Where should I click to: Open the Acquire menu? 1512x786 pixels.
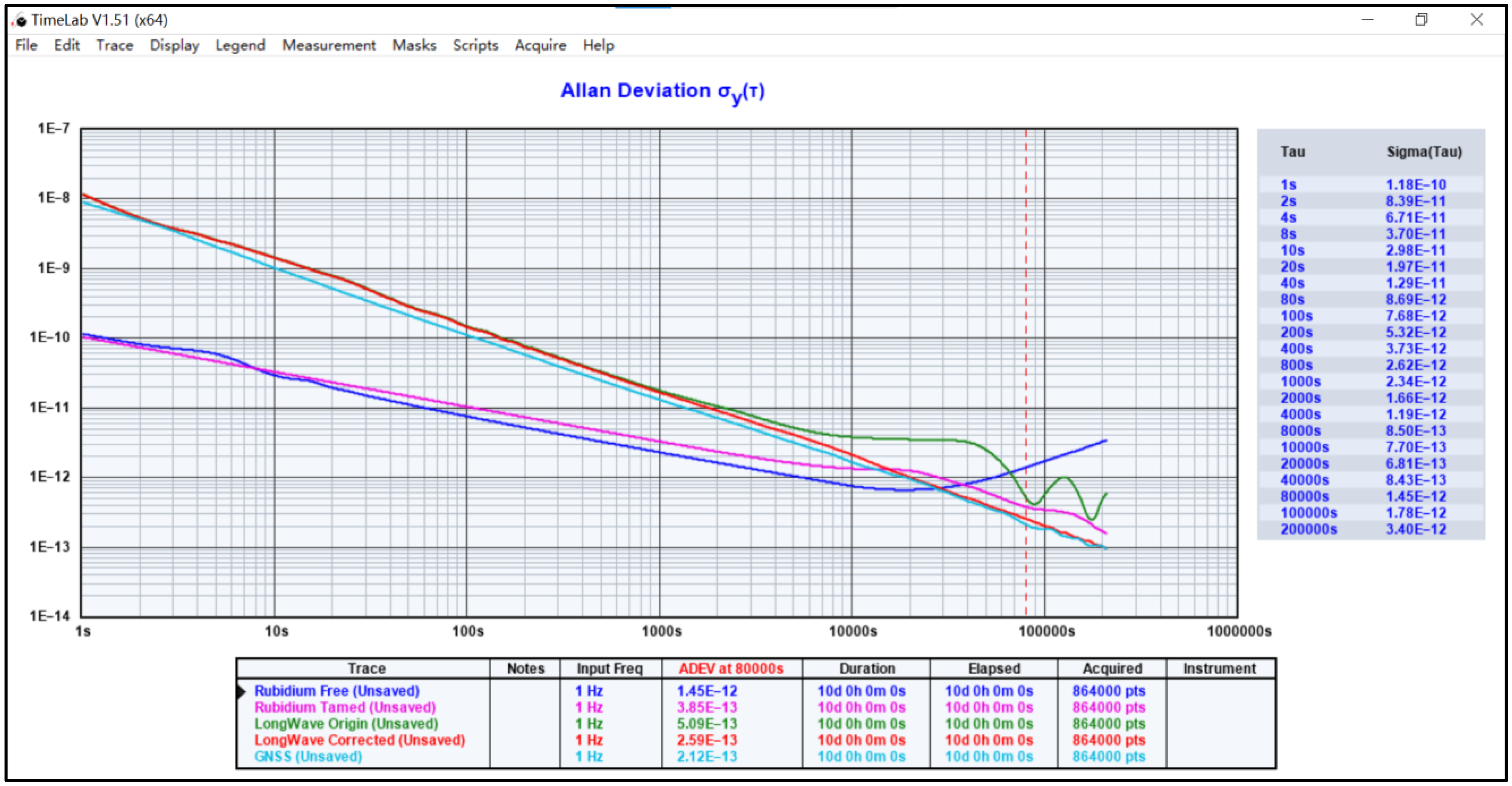[540, 45]
